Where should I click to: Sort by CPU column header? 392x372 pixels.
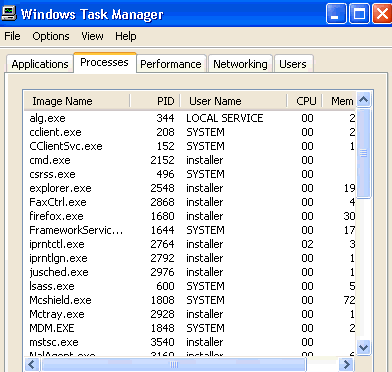click(304, 101)
